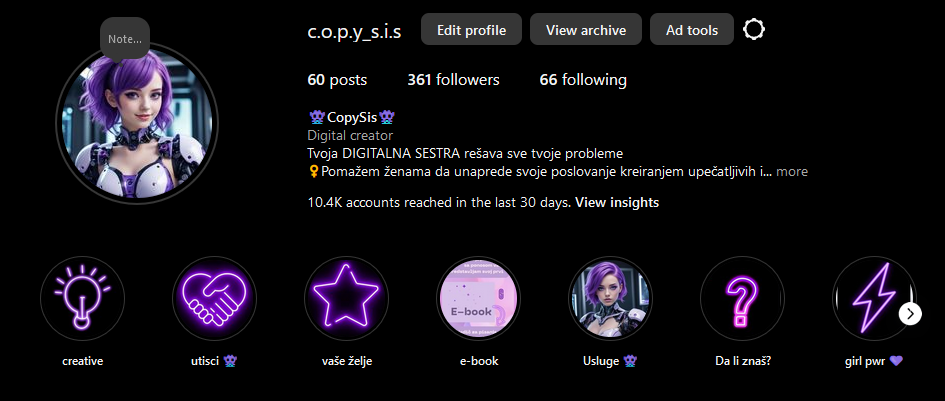Click the 60 posts count
This screenshot has width=945, height=401.
click(337, 80)
